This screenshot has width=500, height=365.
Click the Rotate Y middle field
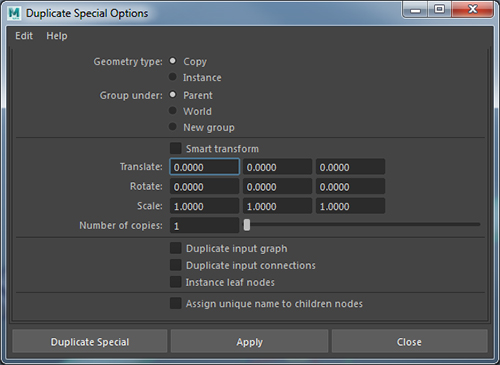(277, 186)
